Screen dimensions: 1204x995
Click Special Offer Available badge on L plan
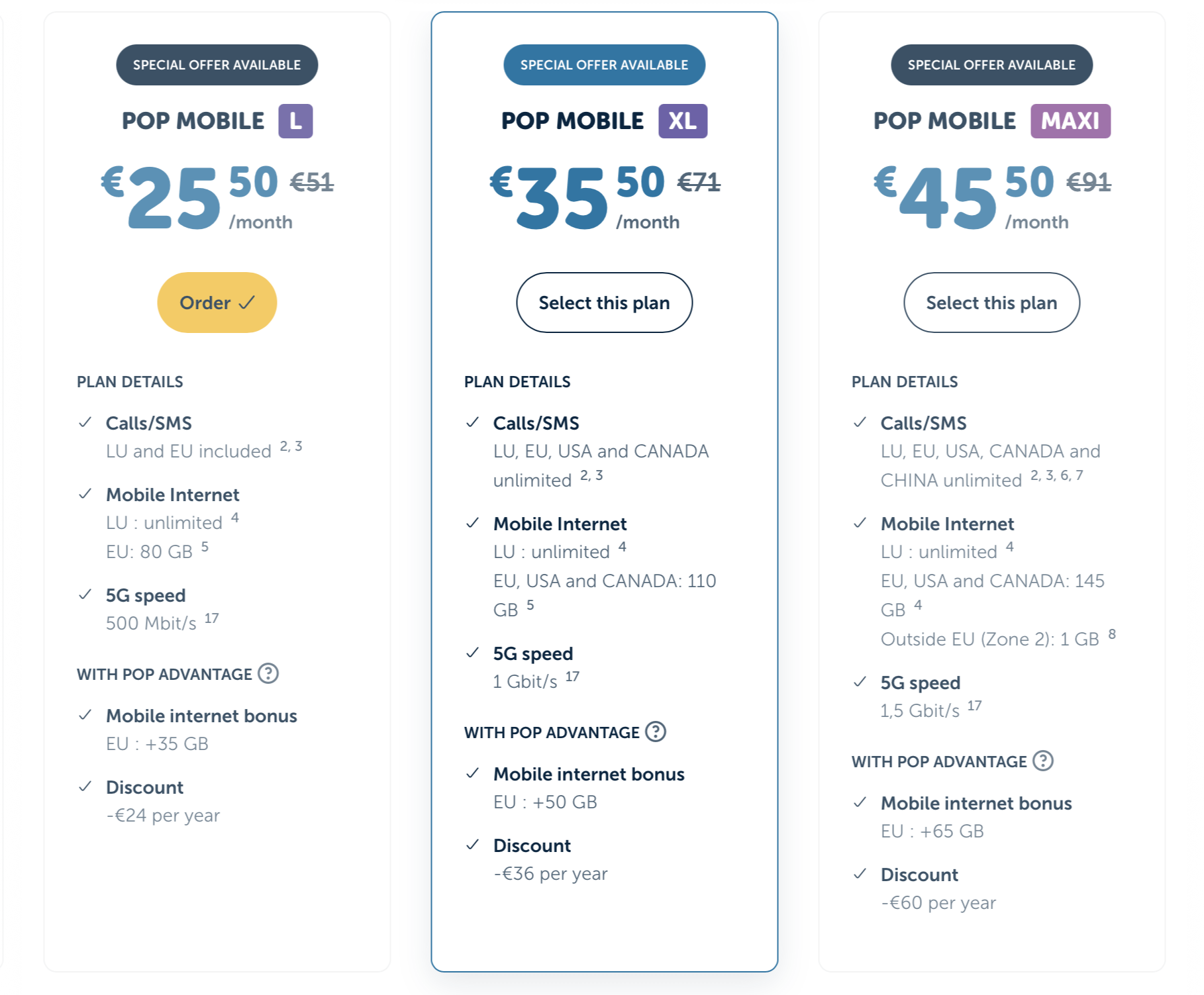[217, 65]
